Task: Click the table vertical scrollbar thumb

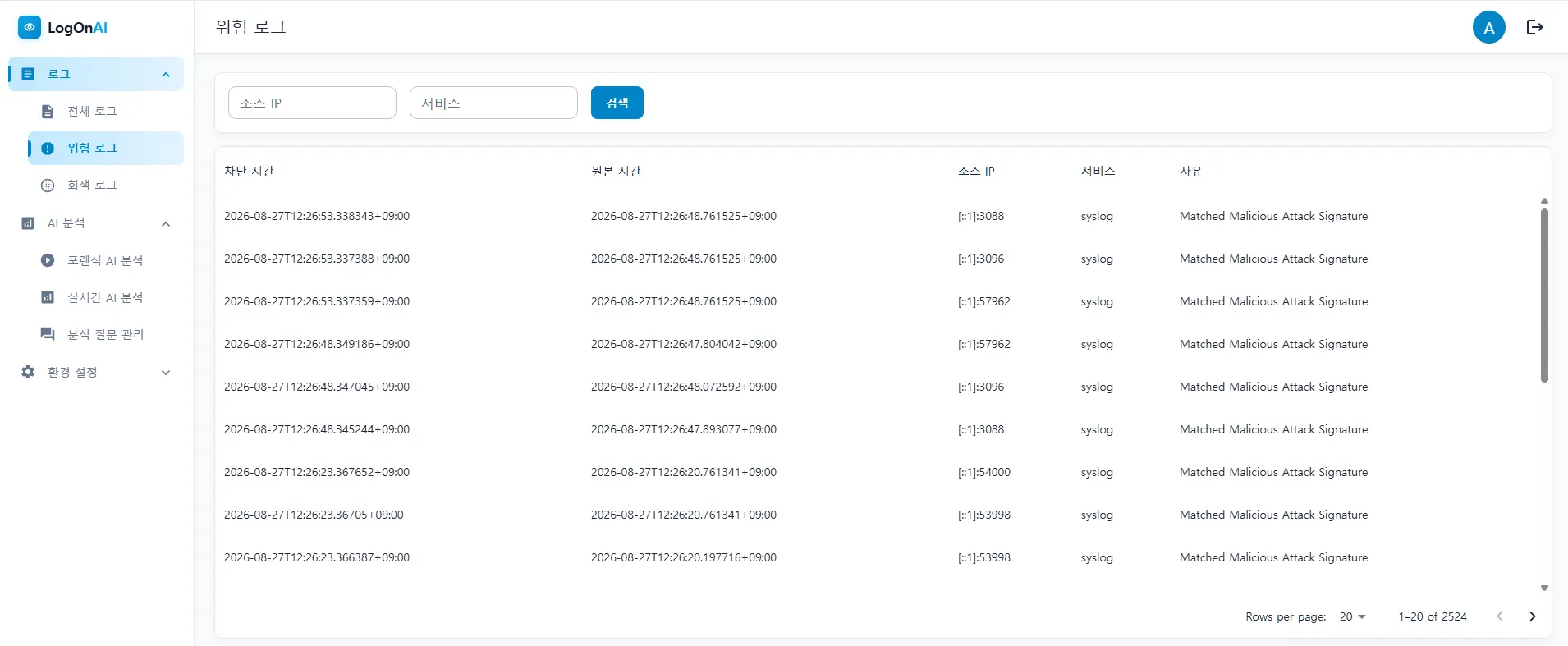Action: 1544,296
